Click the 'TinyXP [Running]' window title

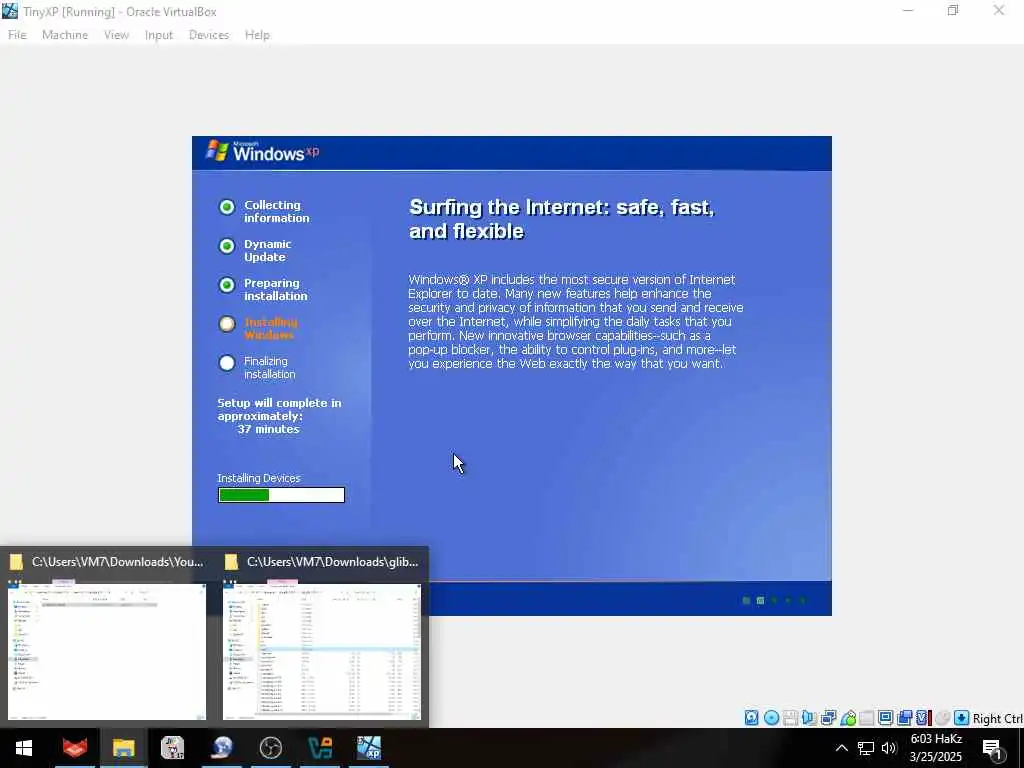pos(120,11)
